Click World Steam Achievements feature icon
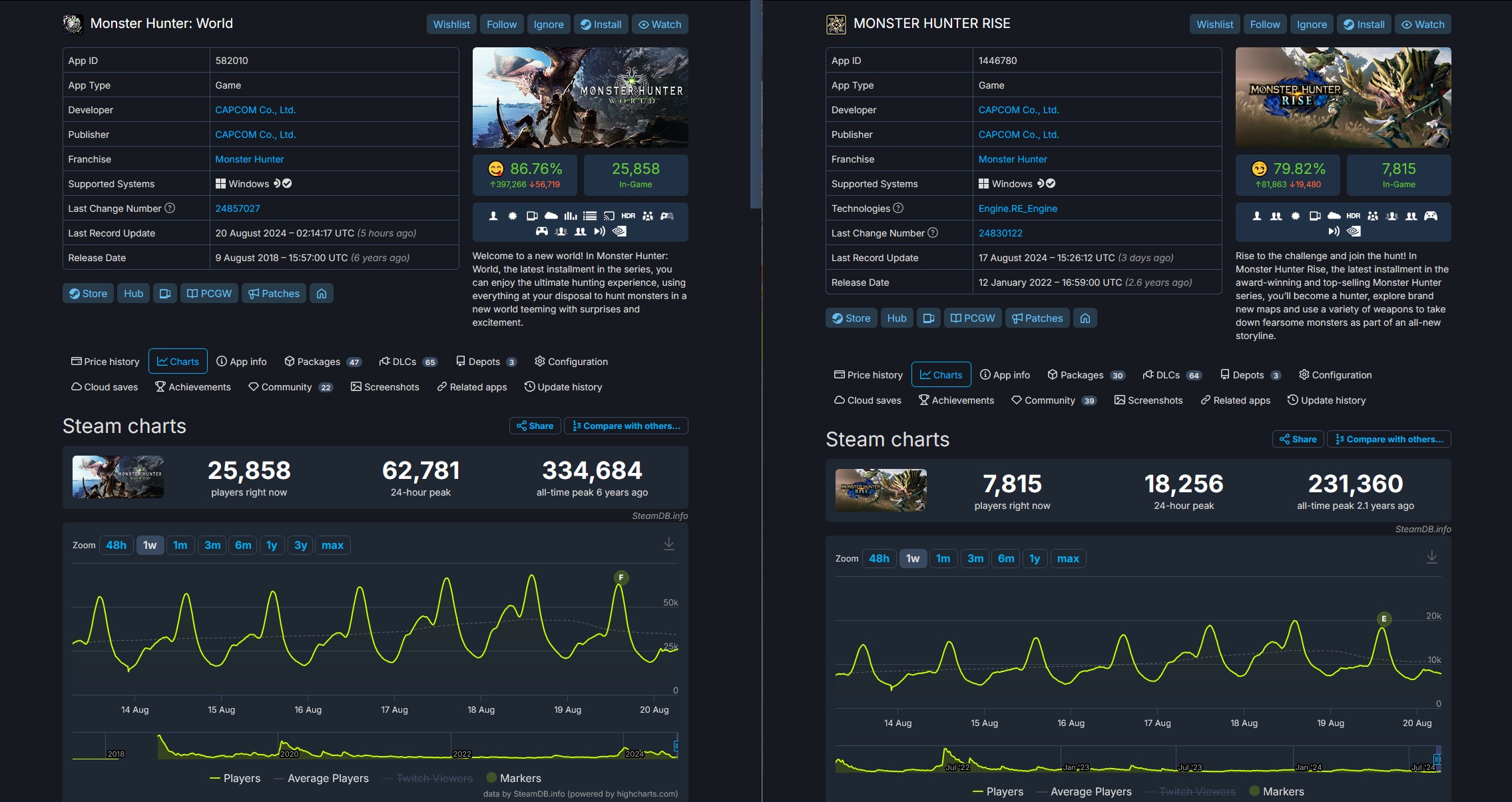The height and width of the screenshot is (802, 1512). click(x=513, y=216)
